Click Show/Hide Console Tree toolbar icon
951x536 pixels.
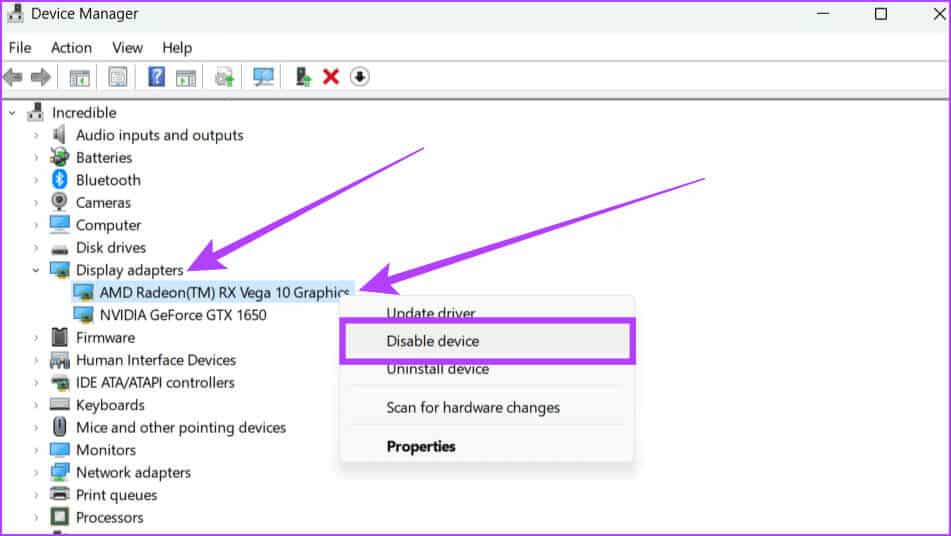coord(79,78)
